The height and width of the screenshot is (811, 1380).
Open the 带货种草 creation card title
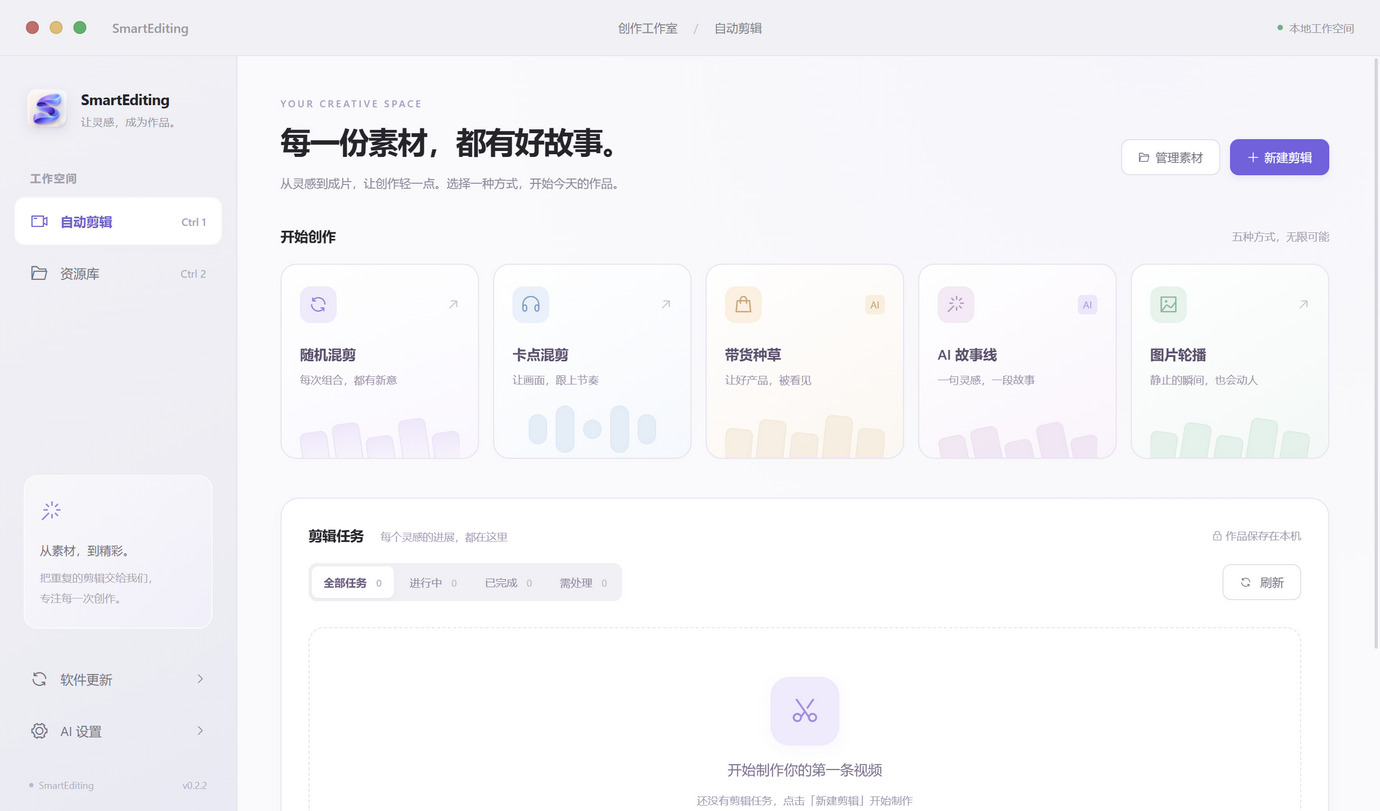click(x=753, y=355)
